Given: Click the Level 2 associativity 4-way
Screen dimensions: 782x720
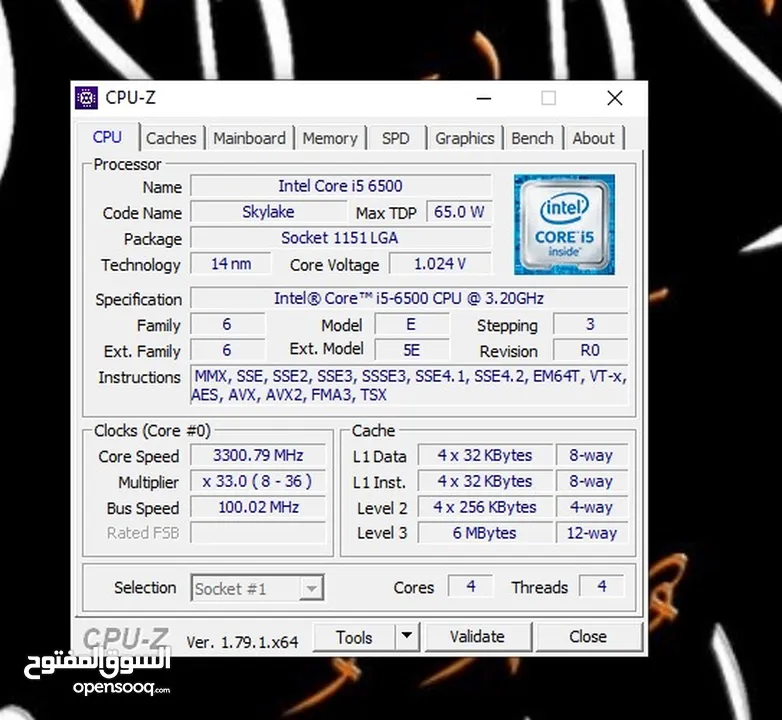Looking at the screenshot, I should point(591,507).
